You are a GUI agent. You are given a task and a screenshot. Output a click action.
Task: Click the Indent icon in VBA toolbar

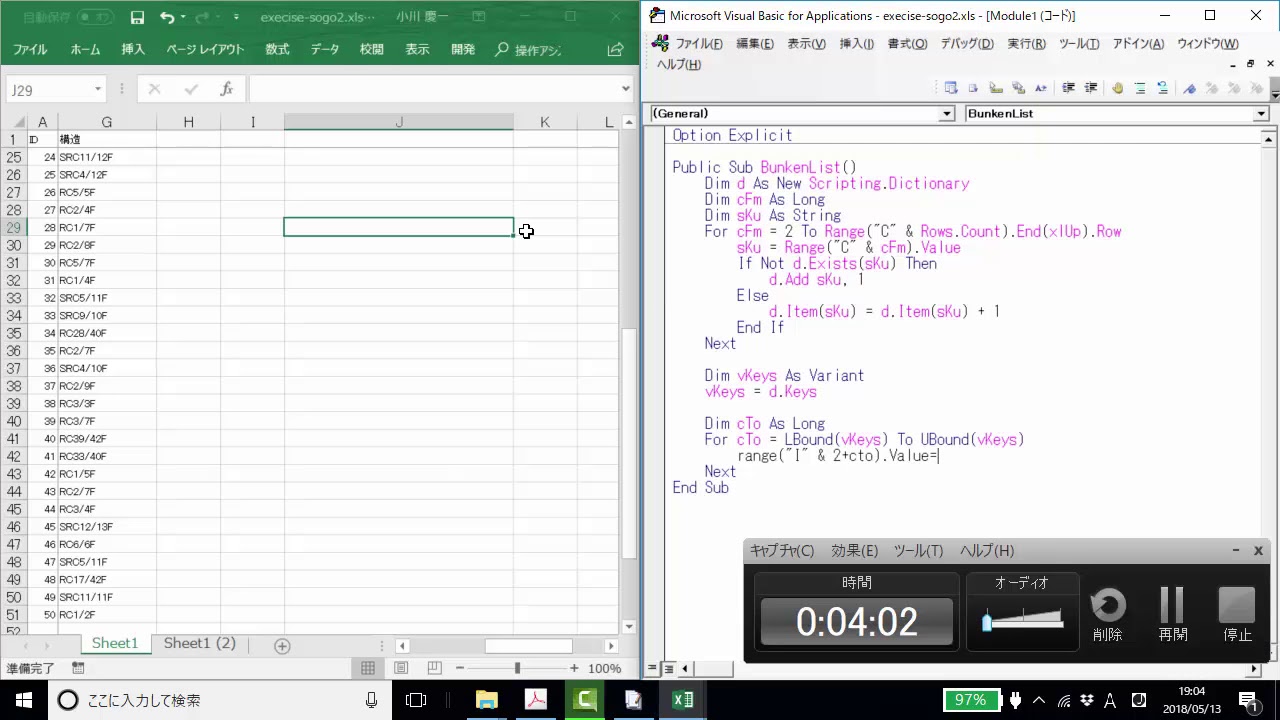(x=1068, y=88)
